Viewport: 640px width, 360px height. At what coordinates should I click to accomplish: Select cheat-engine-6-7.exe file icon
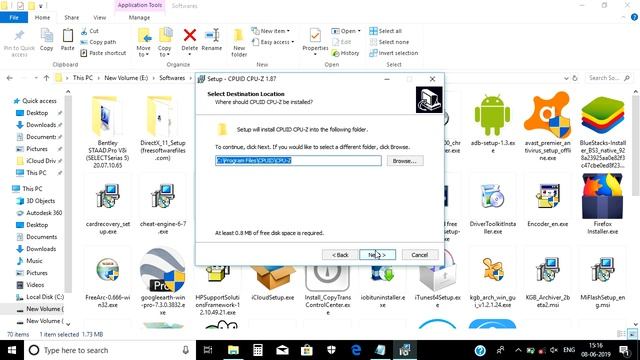tap(163, 197)
